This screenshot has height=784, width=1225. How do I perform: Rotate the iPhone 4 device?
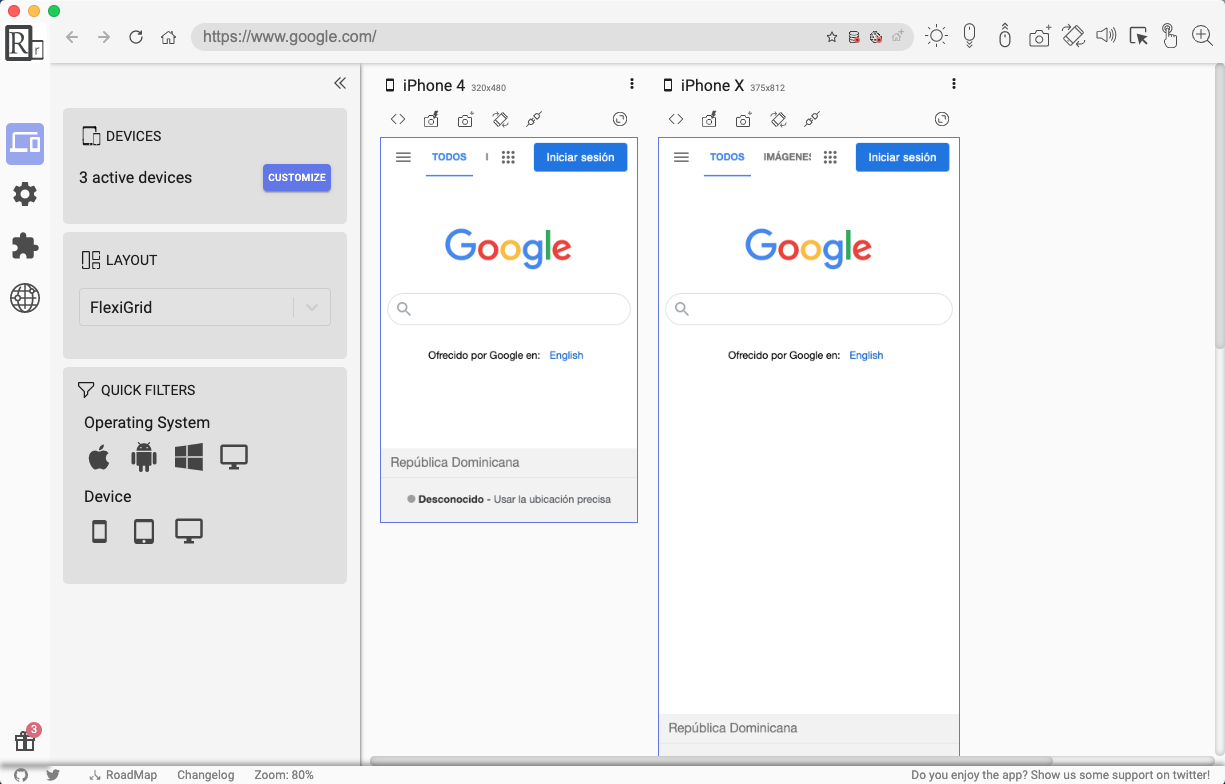coord(501,119)
